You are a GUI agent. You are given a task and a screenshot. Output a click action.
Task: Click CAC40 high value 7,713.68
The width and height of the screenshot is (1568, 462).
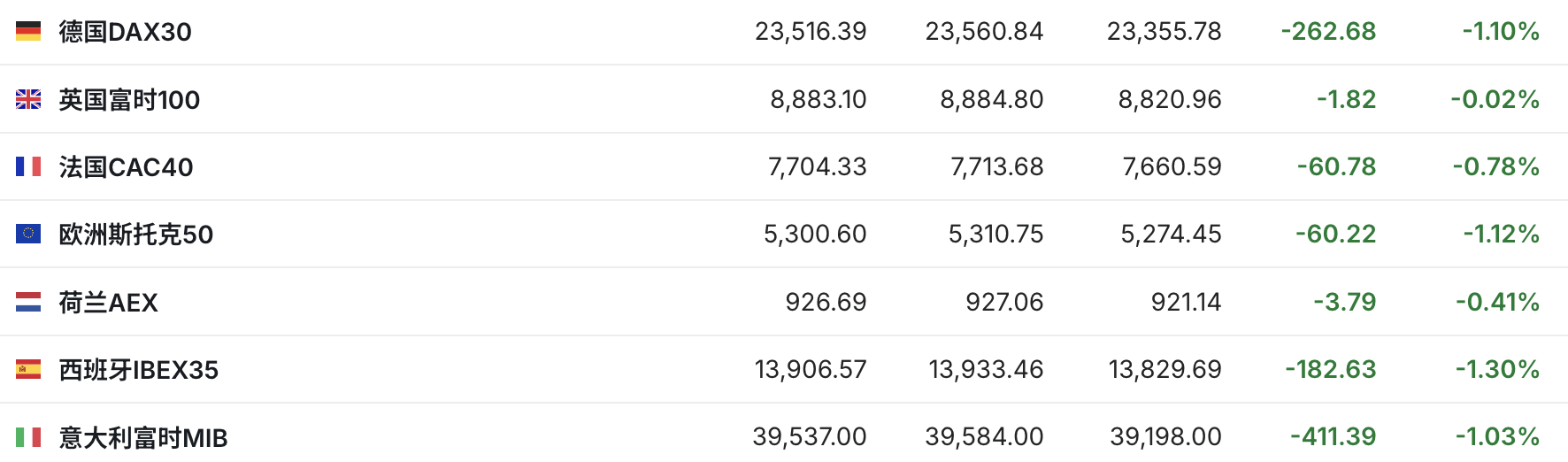(996, 166)
